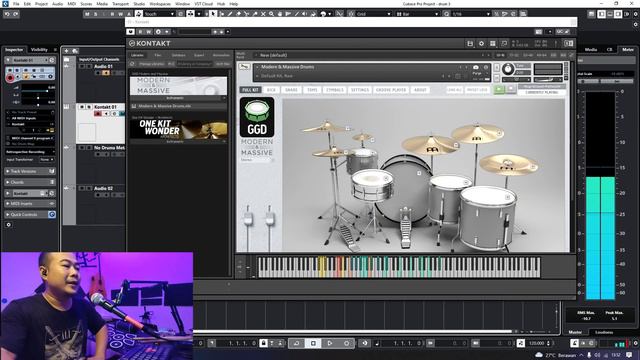This screenshot has width=640, height=360.
Task: Click the Purge button in instrument header
Action: click(x=477, y=73)
